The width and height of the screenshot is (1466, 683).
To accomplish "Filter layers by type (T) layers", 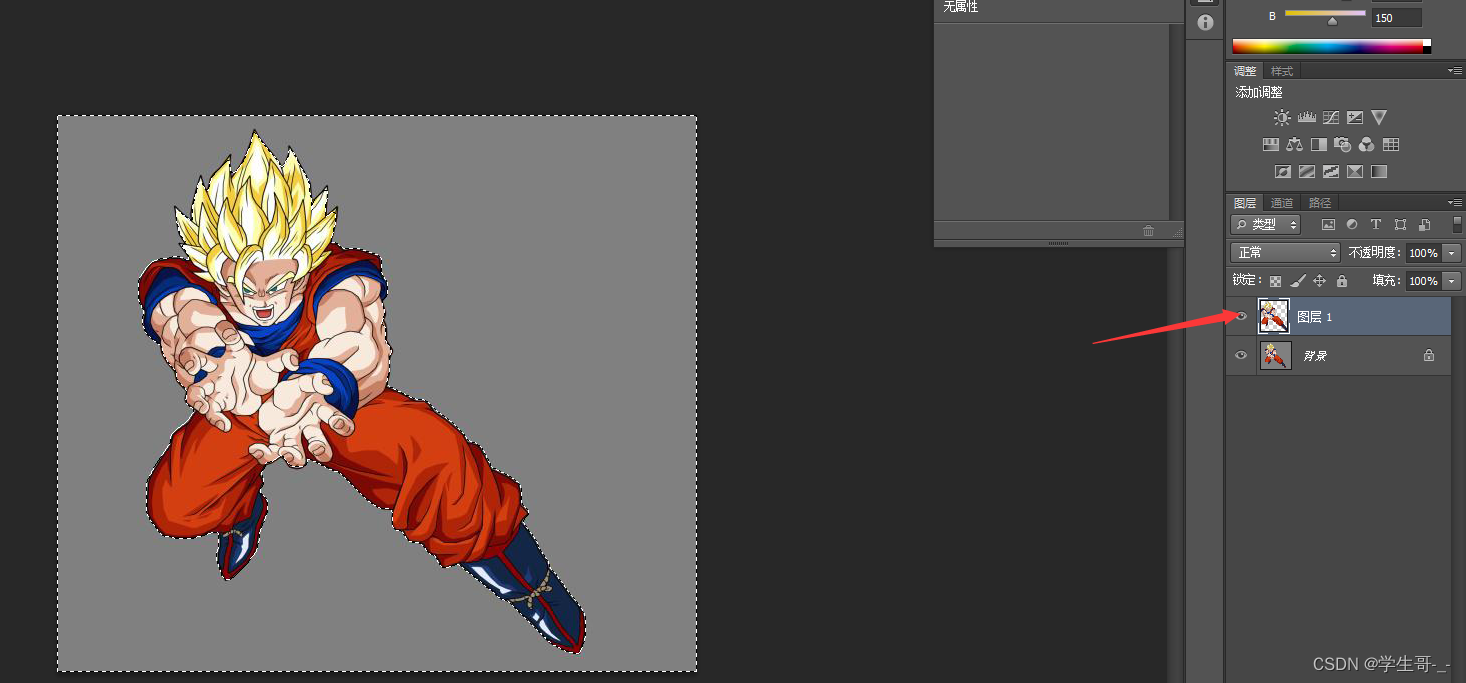I will [1376, 225].
